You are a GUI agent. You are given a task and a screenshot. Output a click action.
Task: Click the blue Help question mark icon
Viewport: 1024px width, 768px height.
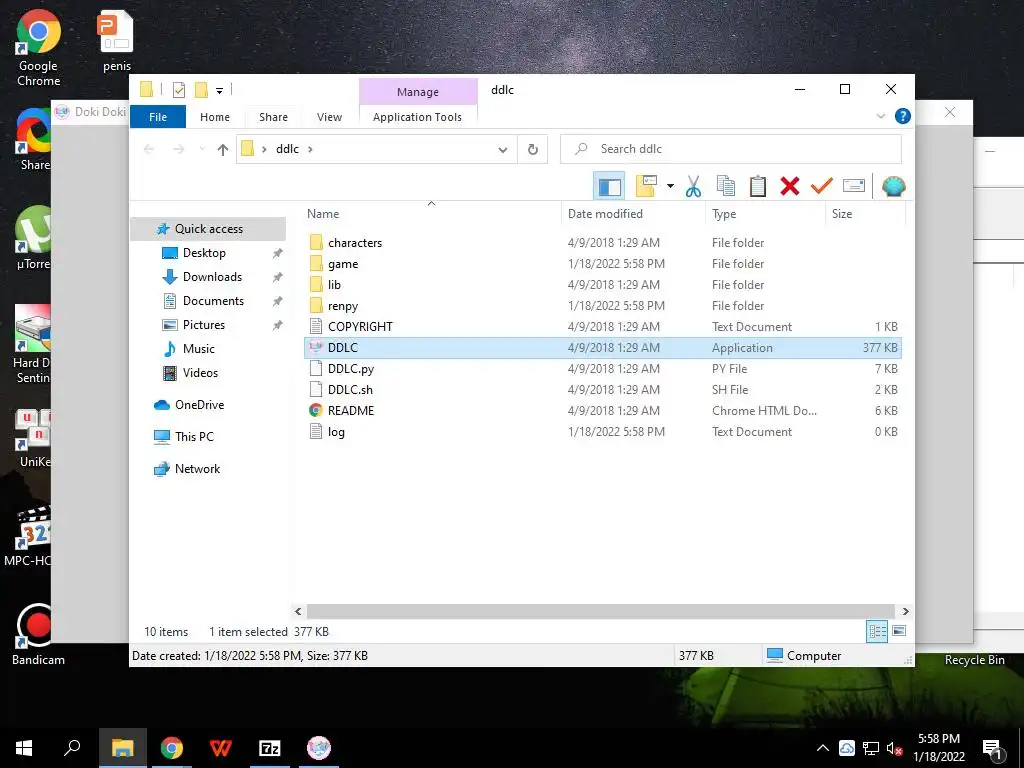pyautogui.click(x=903, y=116)
